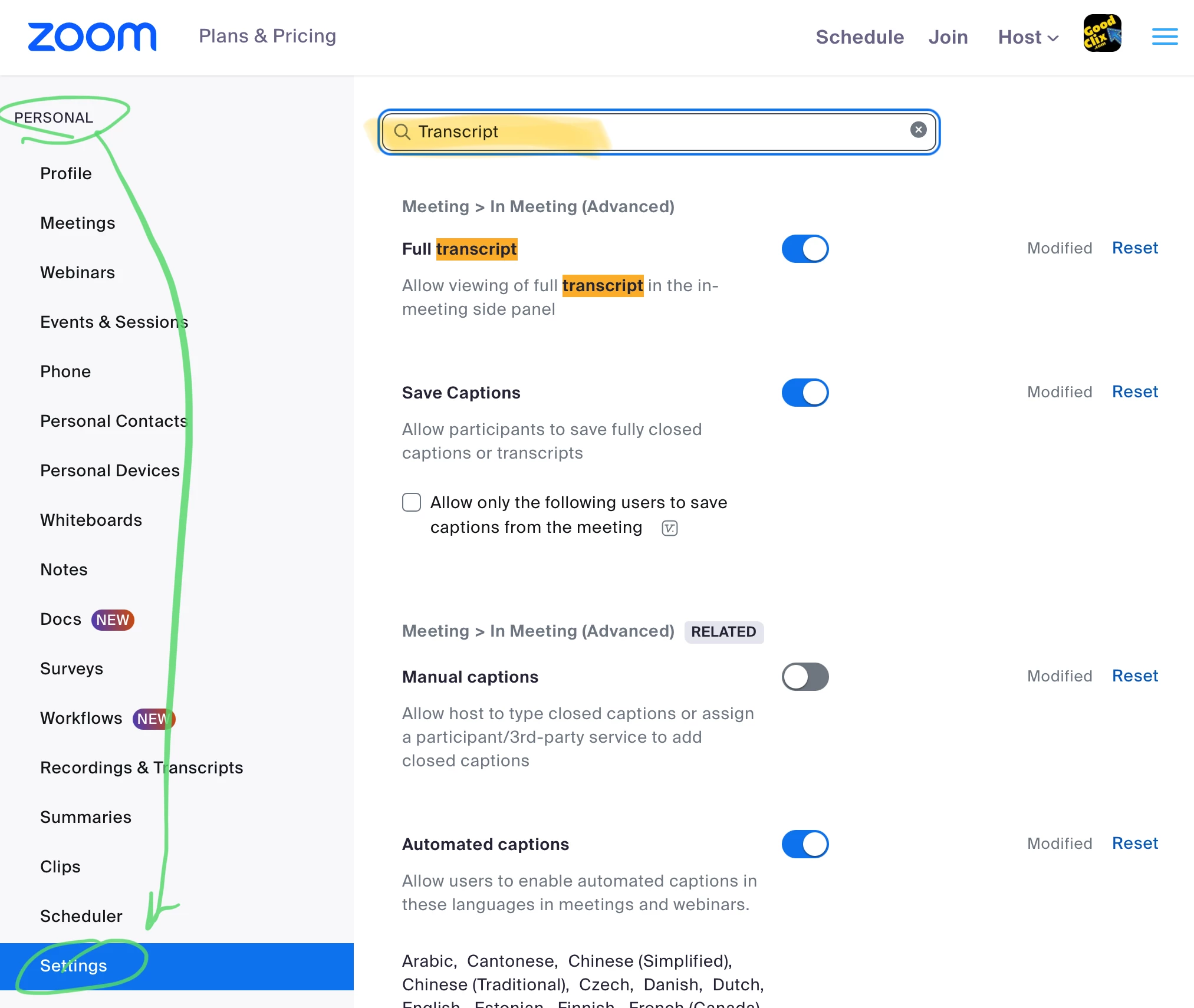Click the GoodClix profile avatar
Screen dimensions: 1194x1008
pos(1102,34)
